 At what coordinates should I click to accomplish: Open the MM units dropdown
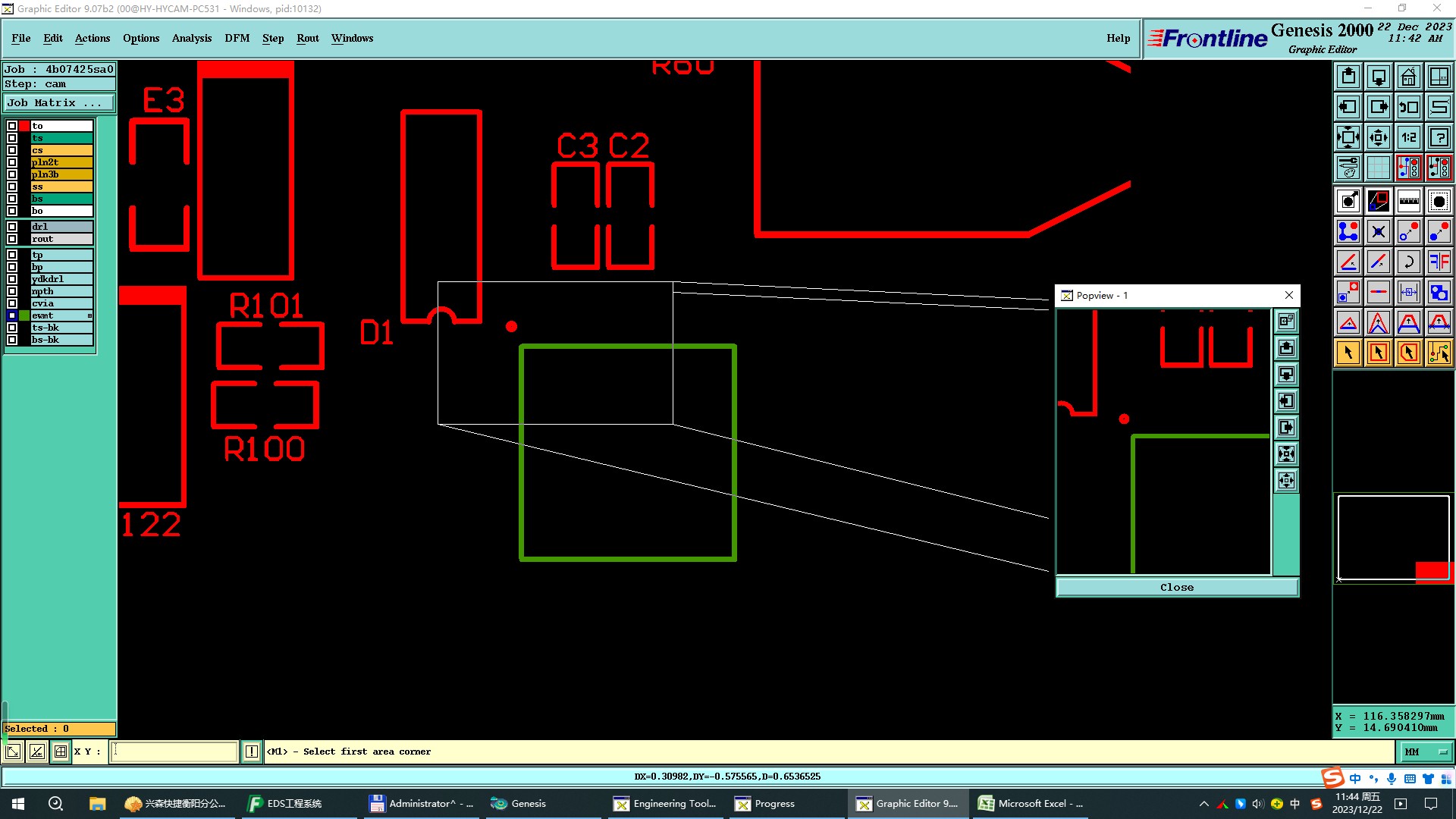click(x=1426, y=752)
